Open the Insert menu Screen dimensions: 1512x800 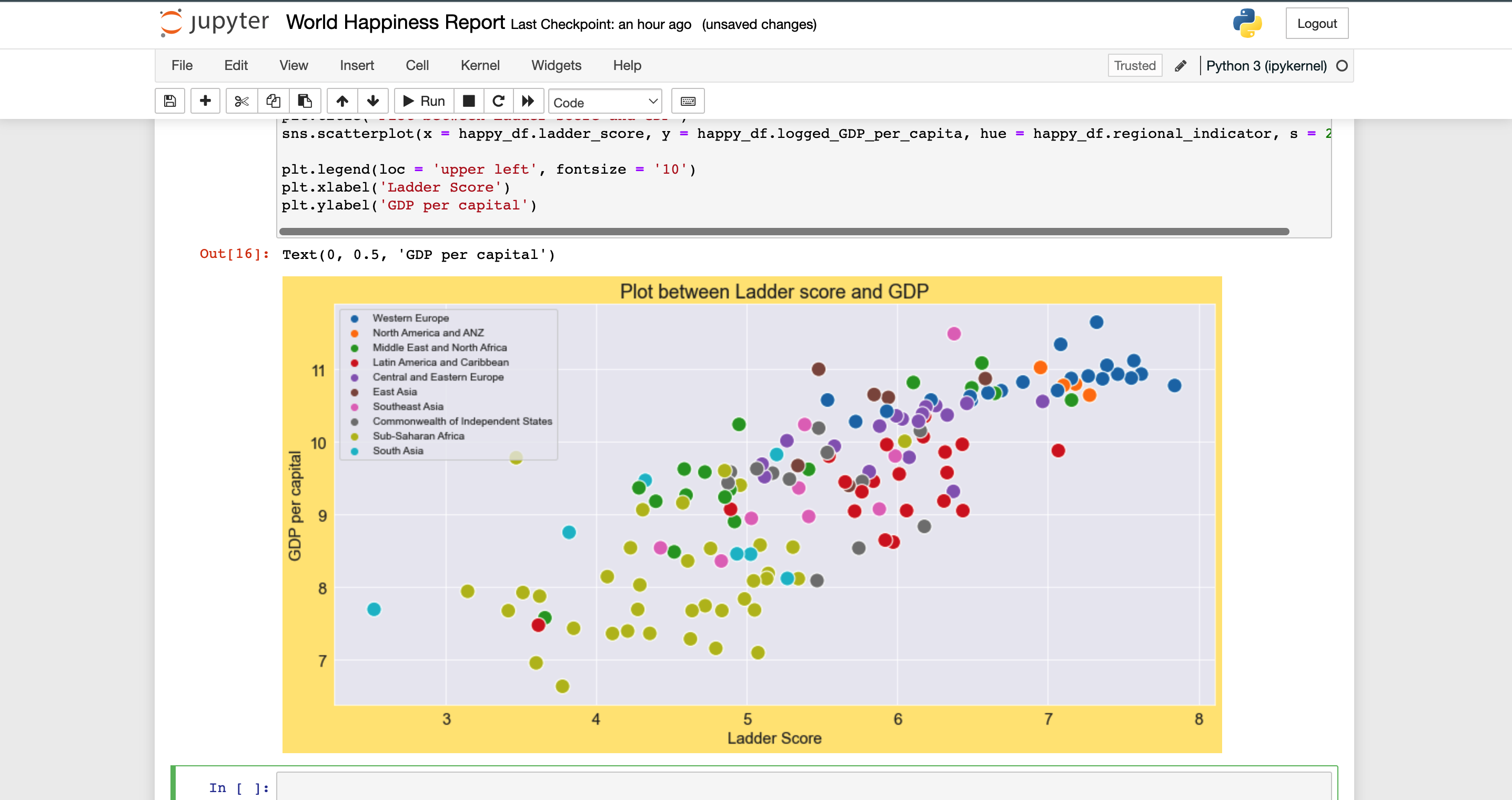pyautogui.click(x=357, y=65)
